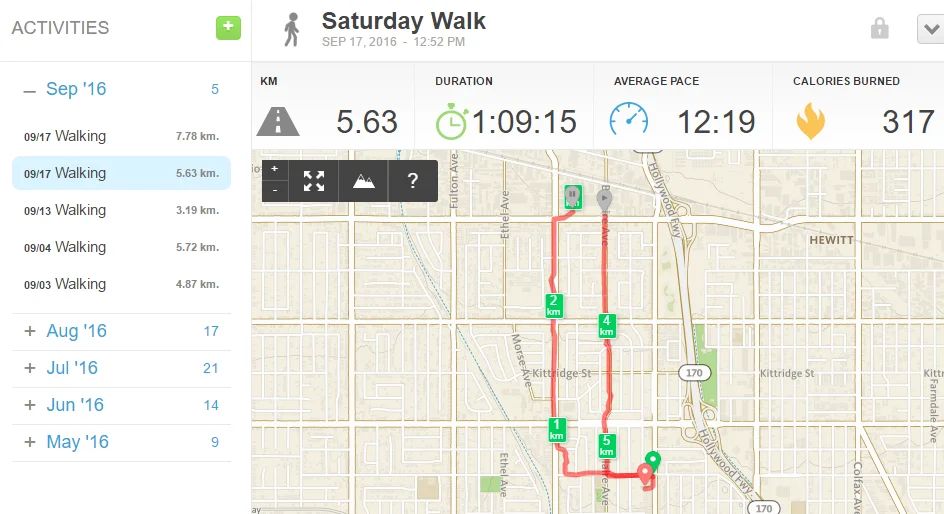Click the privacy lock icon
944x514 pixels.
(880, 29)
